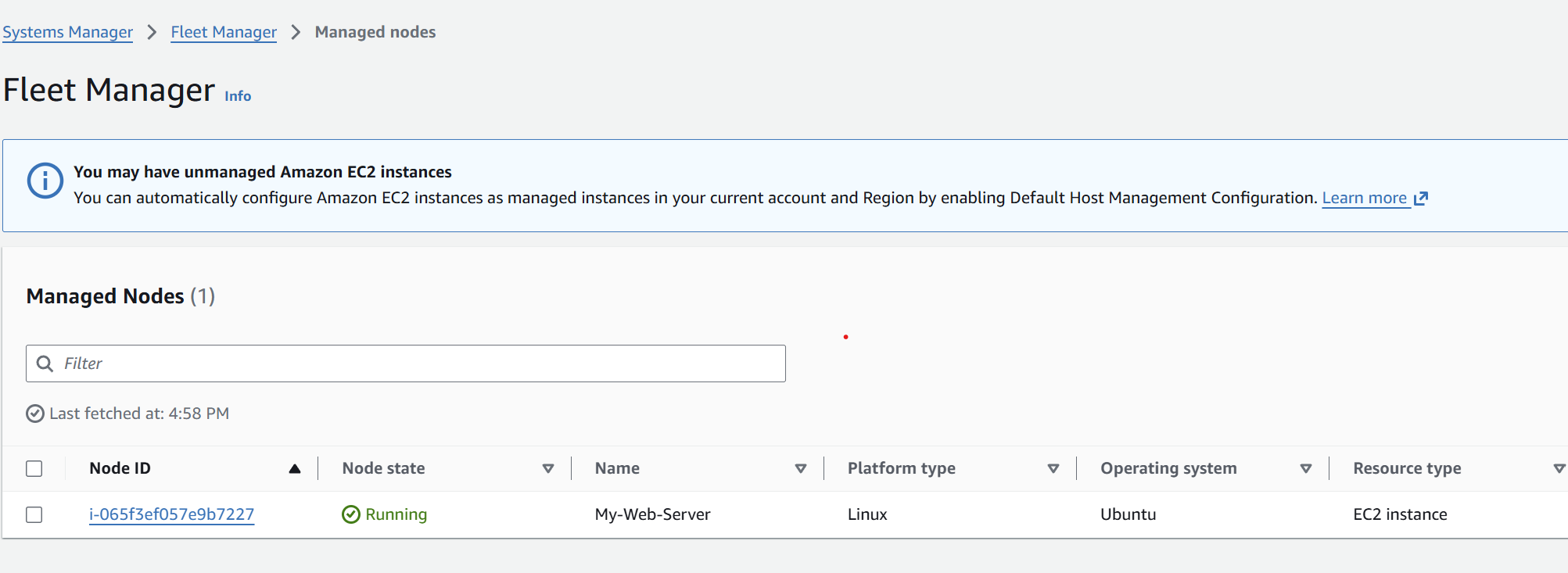Click the Linux platform cell

(867, 514)
